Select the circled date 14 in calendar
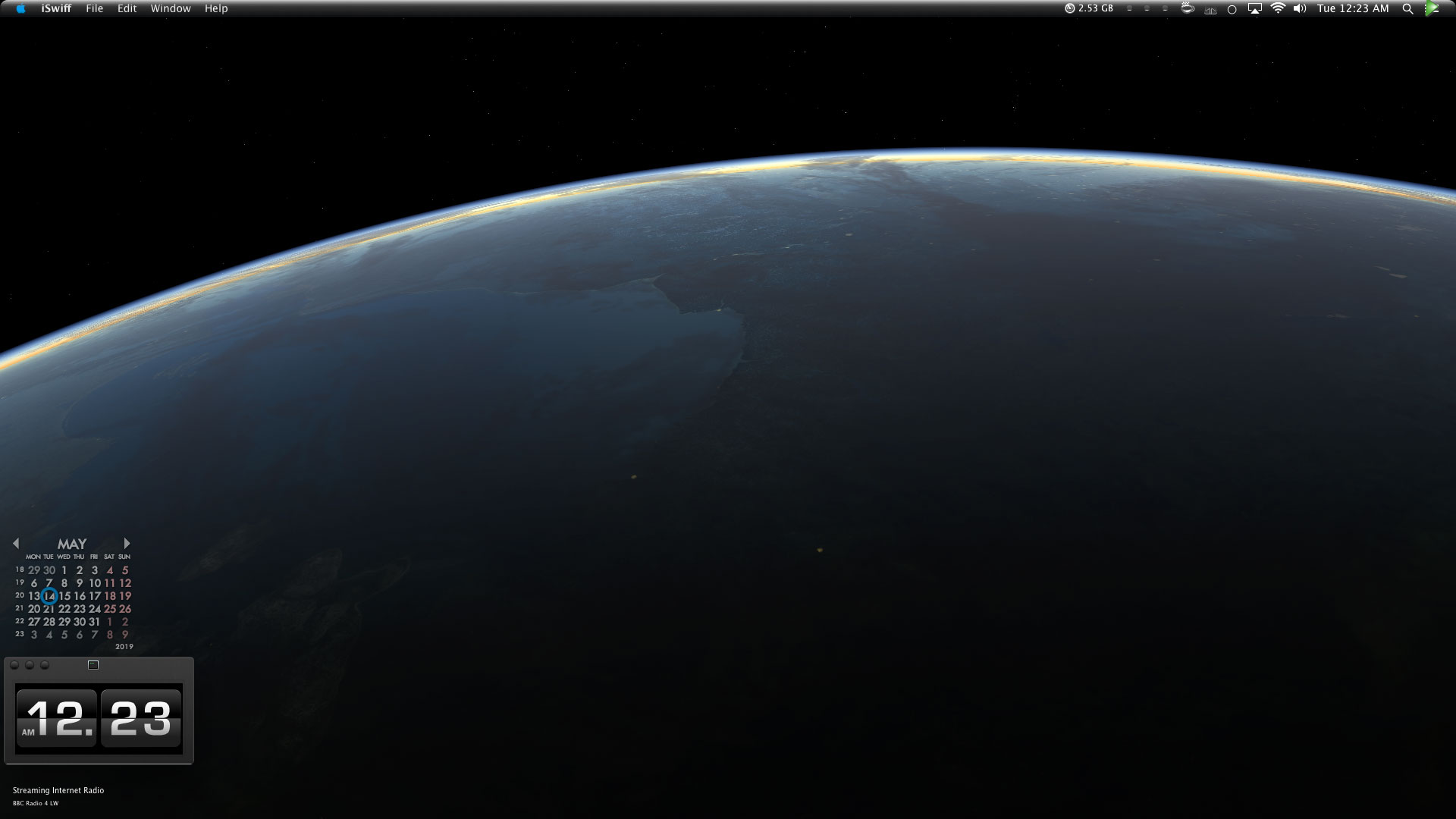 [49, 596]
